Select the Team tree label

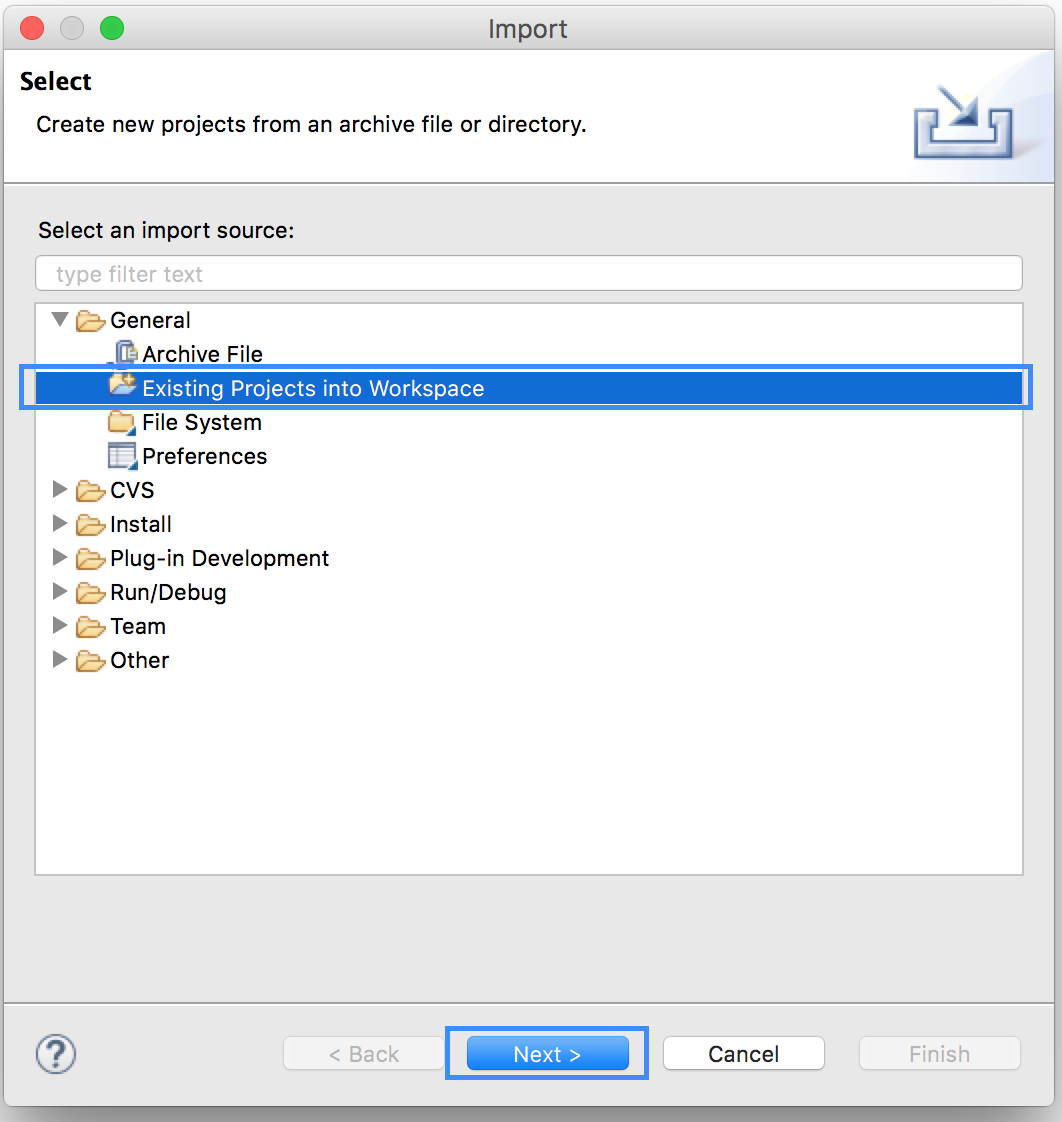pos(138,627)
